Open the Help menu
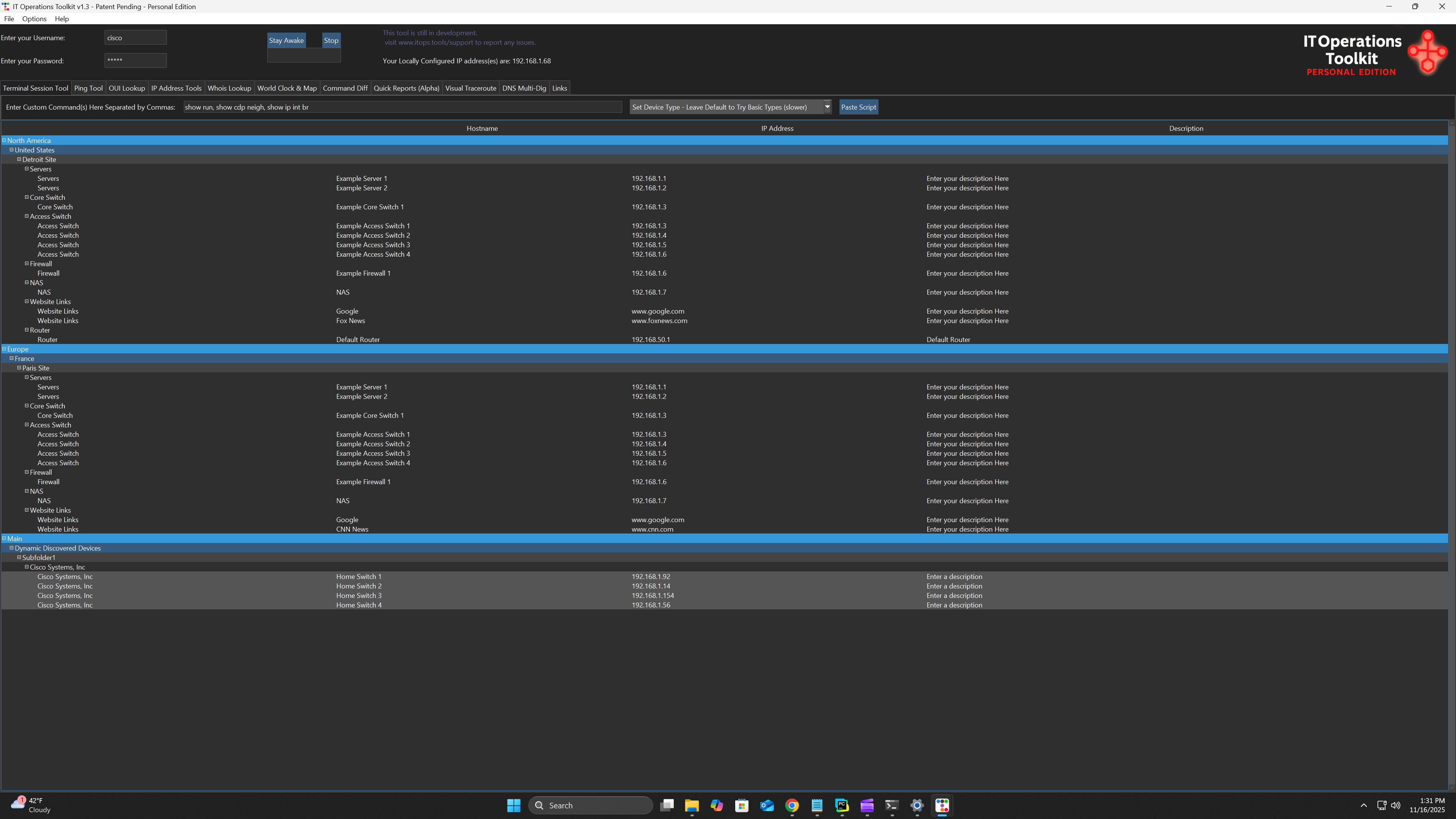Viewport: 1456px width, 819px height. (61, 19)
